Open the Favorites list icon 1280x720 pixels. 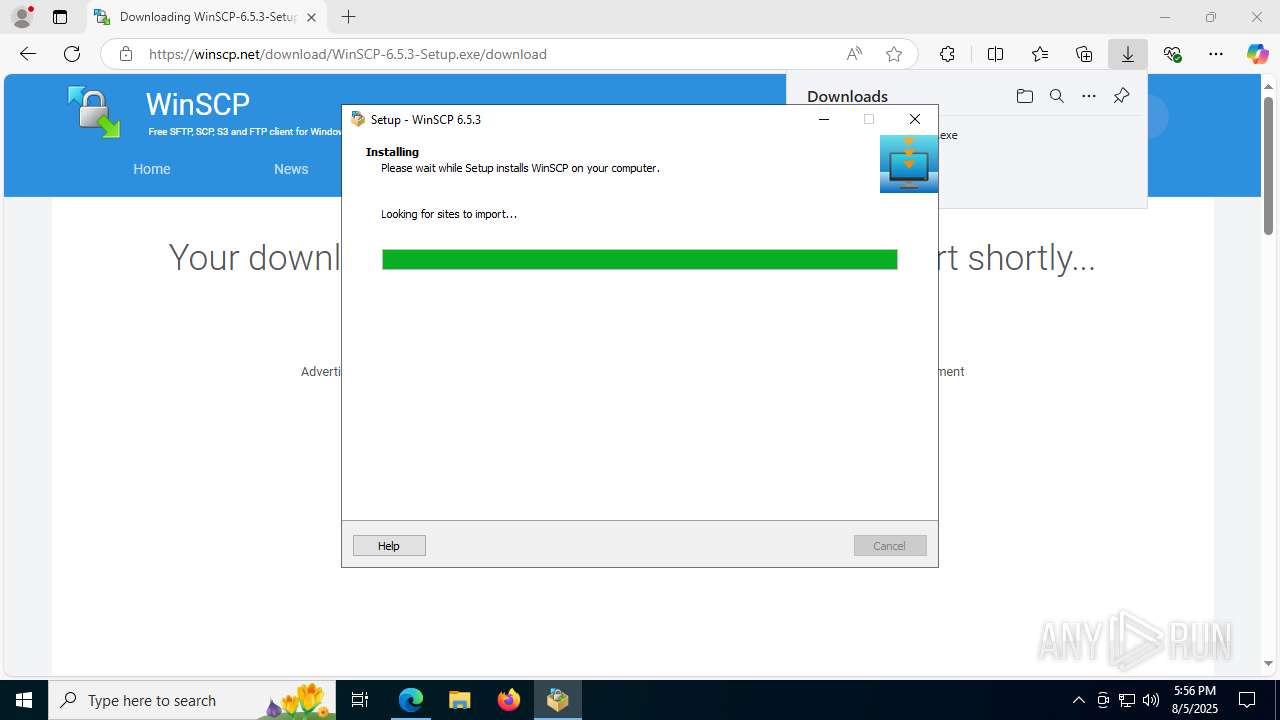click(x=1040, y=54)
